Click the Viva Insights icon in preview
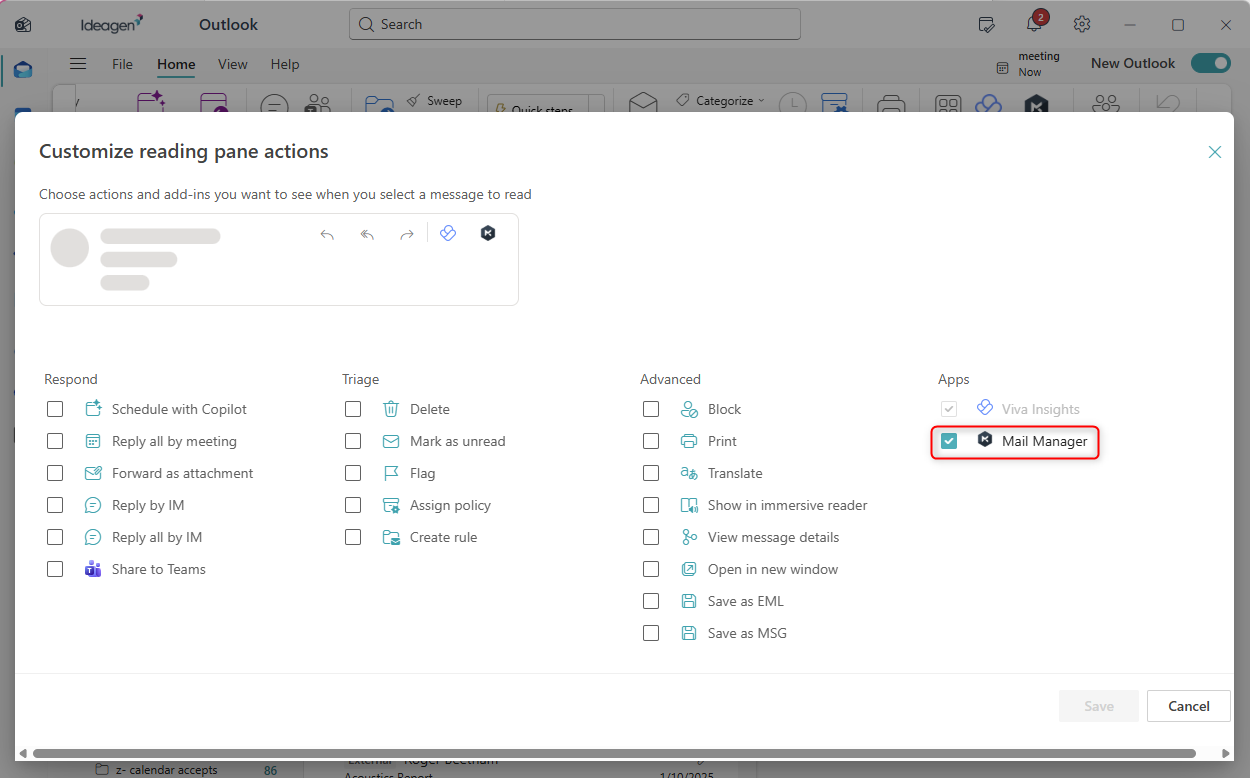This screenshot has height=778, width=1250. point(448,233)
